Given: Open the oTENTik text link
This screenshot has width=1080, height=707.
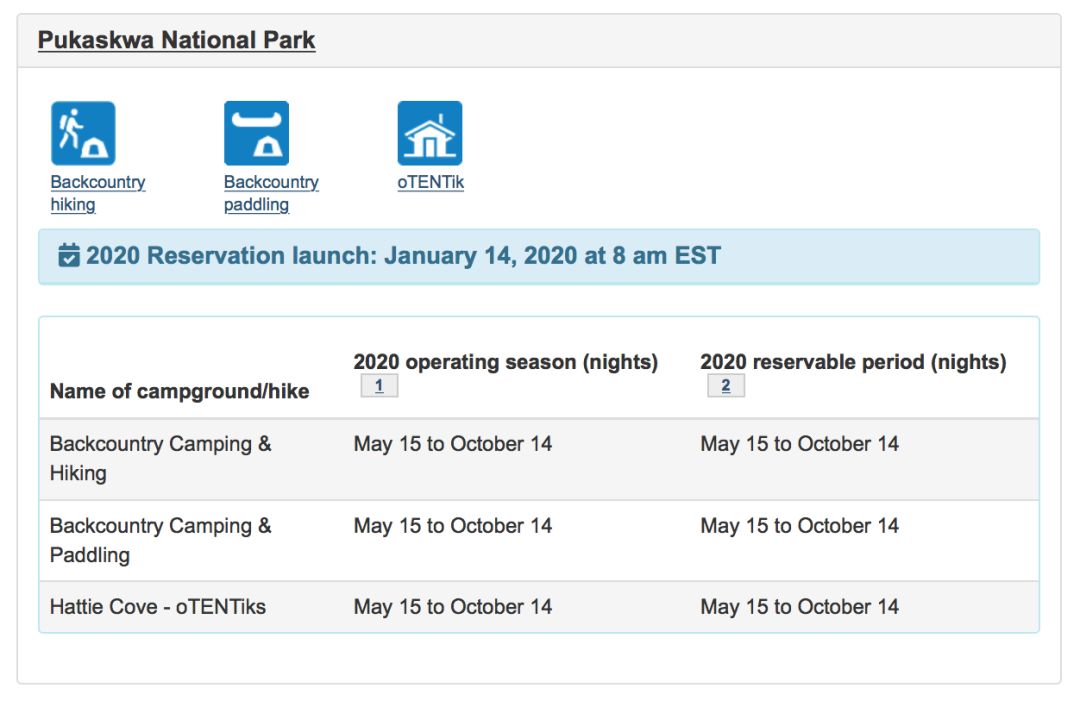Looking at the screenshot, I should pos(430,183).
